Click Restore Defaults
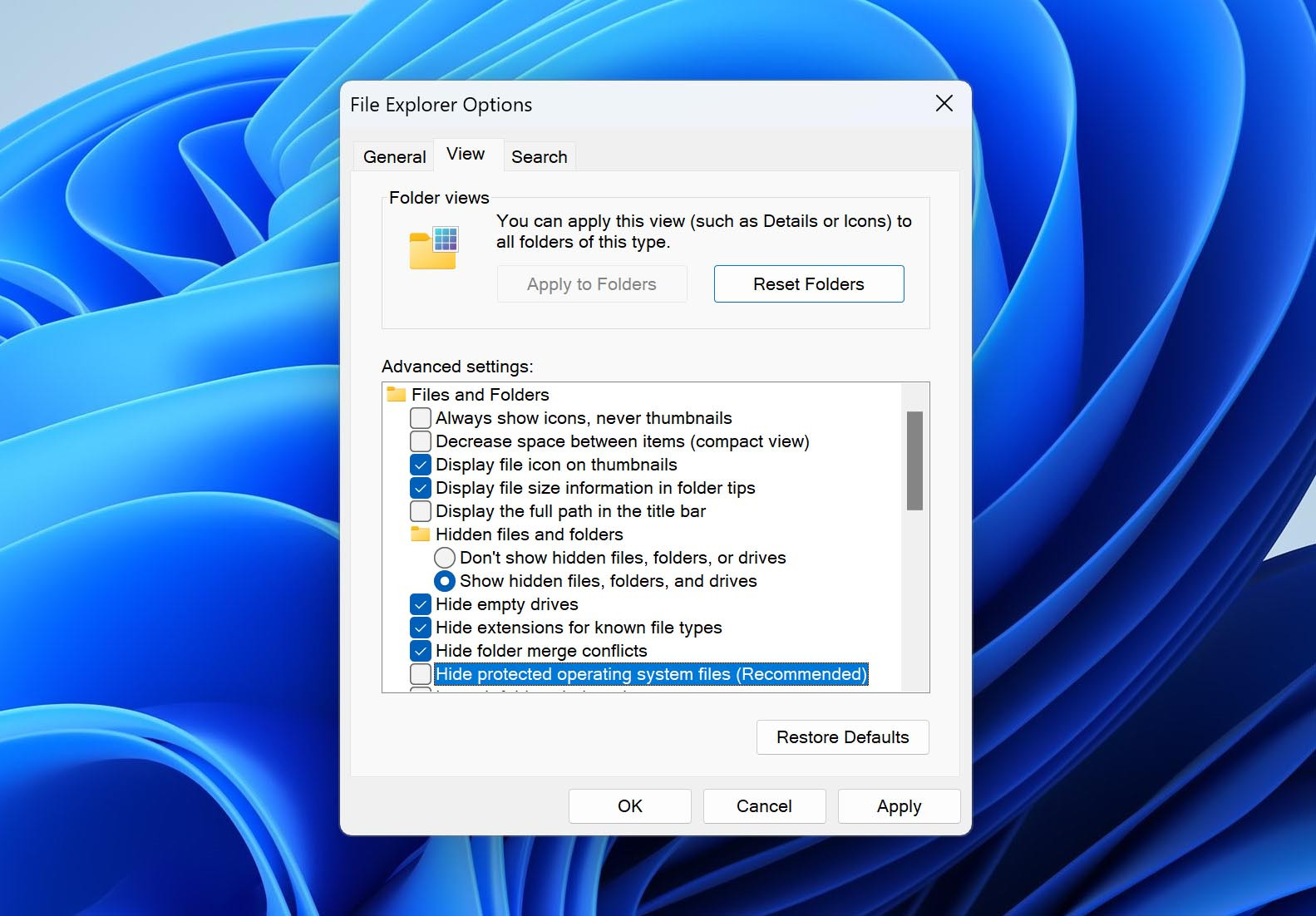This screenshot has width=1316, height=916. [842, 737]
